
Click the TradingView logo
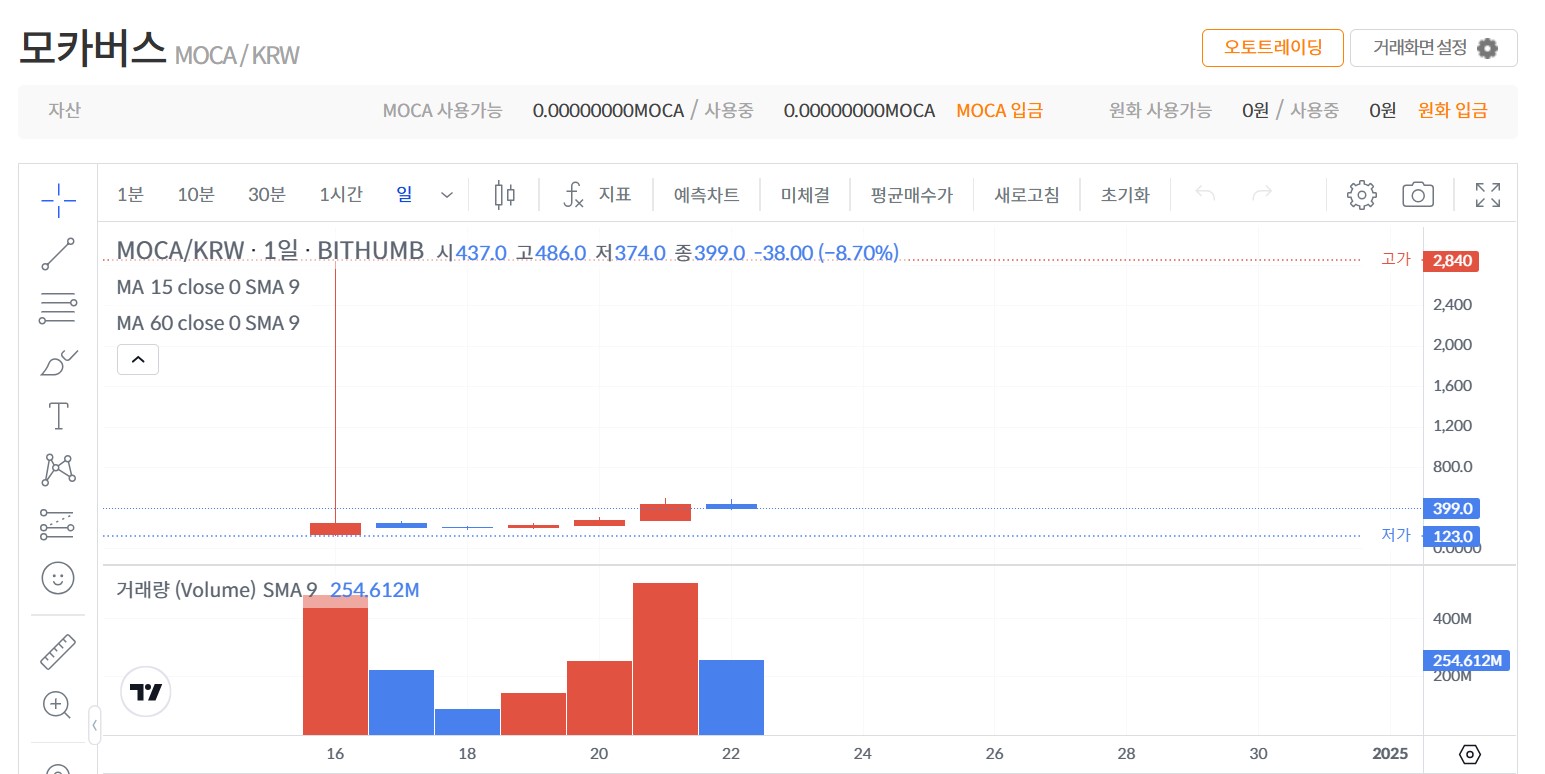(146, 692)
